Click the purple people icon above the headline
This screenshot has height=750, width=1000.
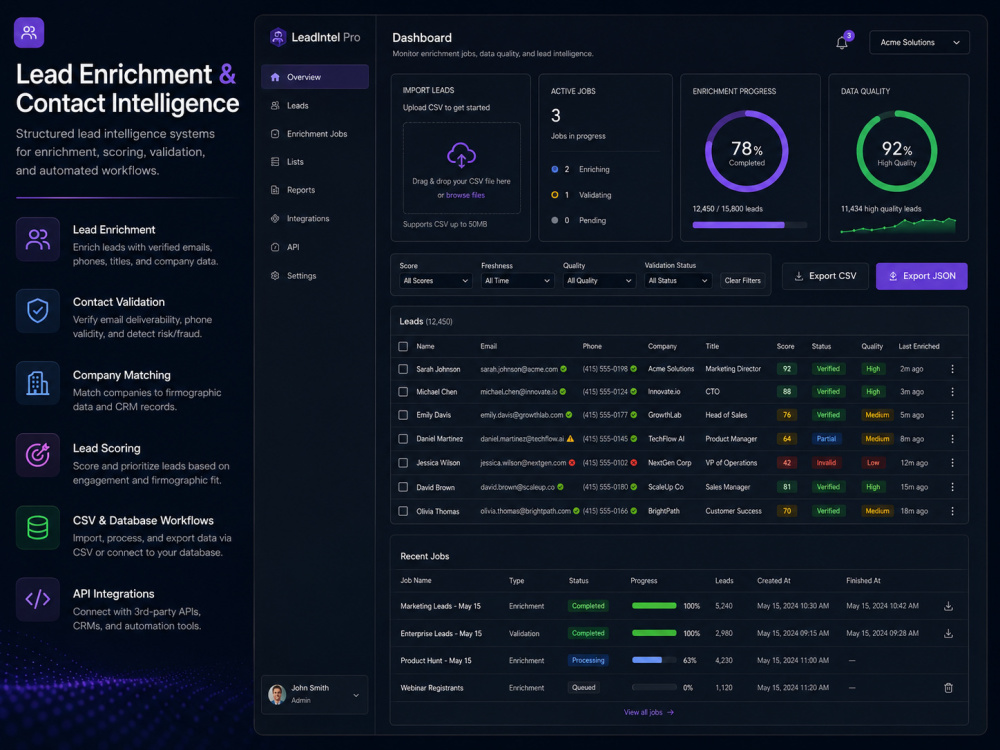point(29,33)
